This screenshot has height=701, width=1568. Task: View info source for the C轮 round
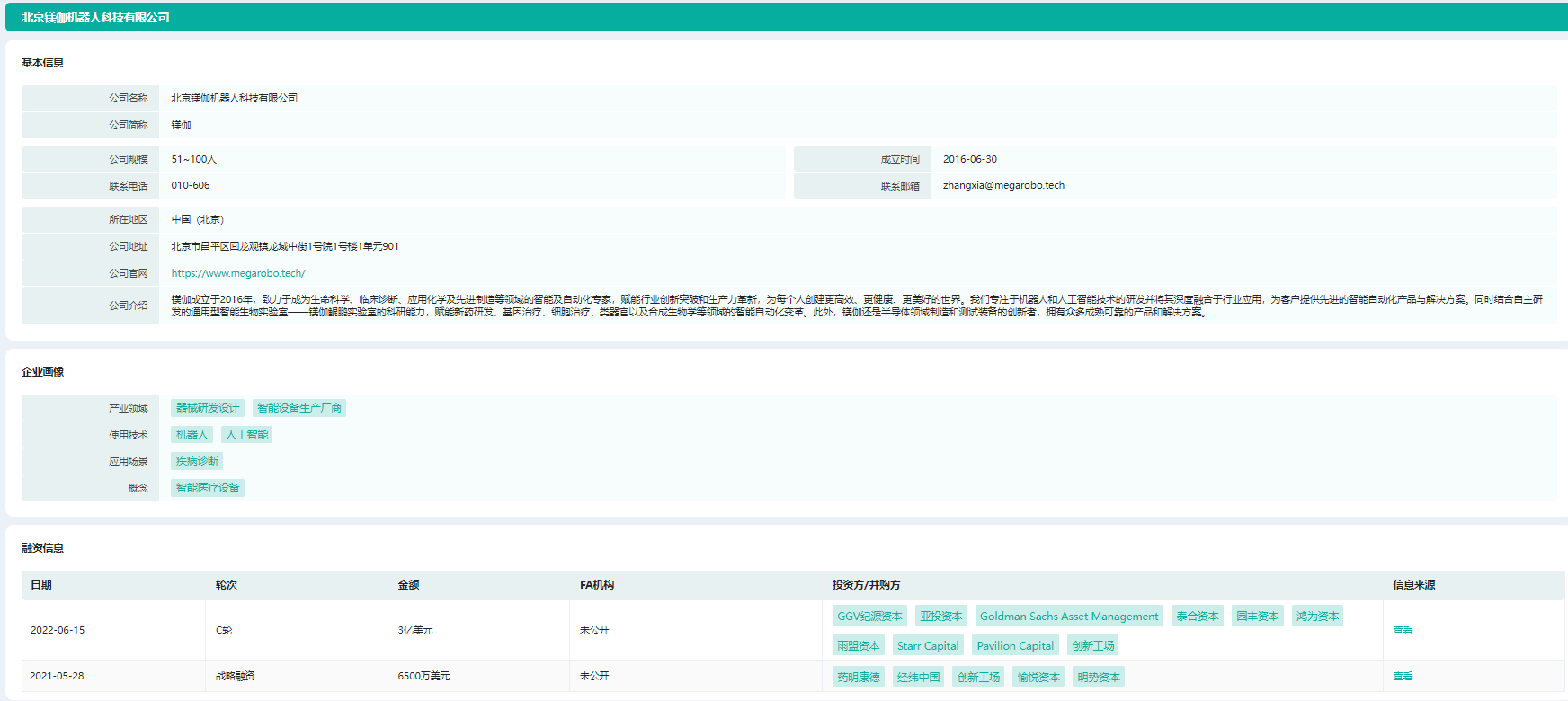[1403, 631]
